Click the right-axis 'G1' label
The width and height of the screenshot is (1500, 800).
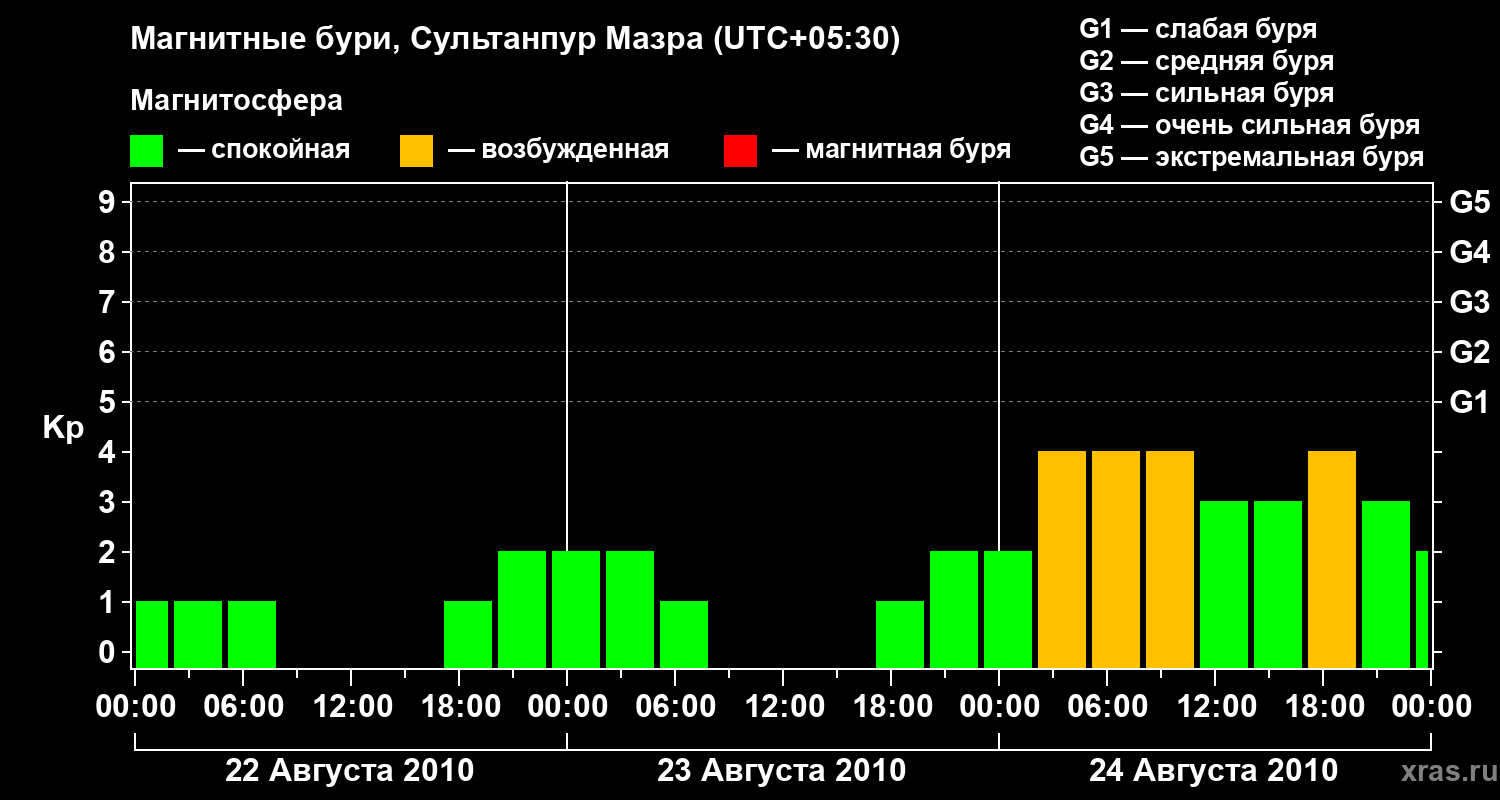(1469, 402)
